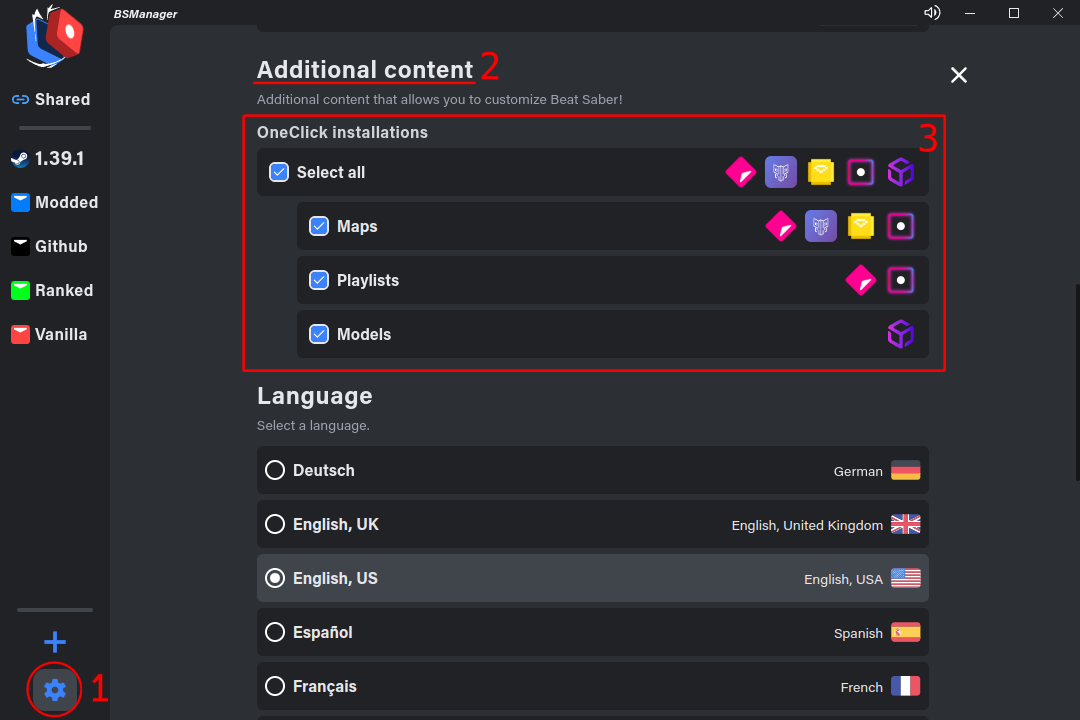The width and height of the screenshot is (1080, 720).
Task: Click the German flag beside Deutsch
Action: [905, 470]
